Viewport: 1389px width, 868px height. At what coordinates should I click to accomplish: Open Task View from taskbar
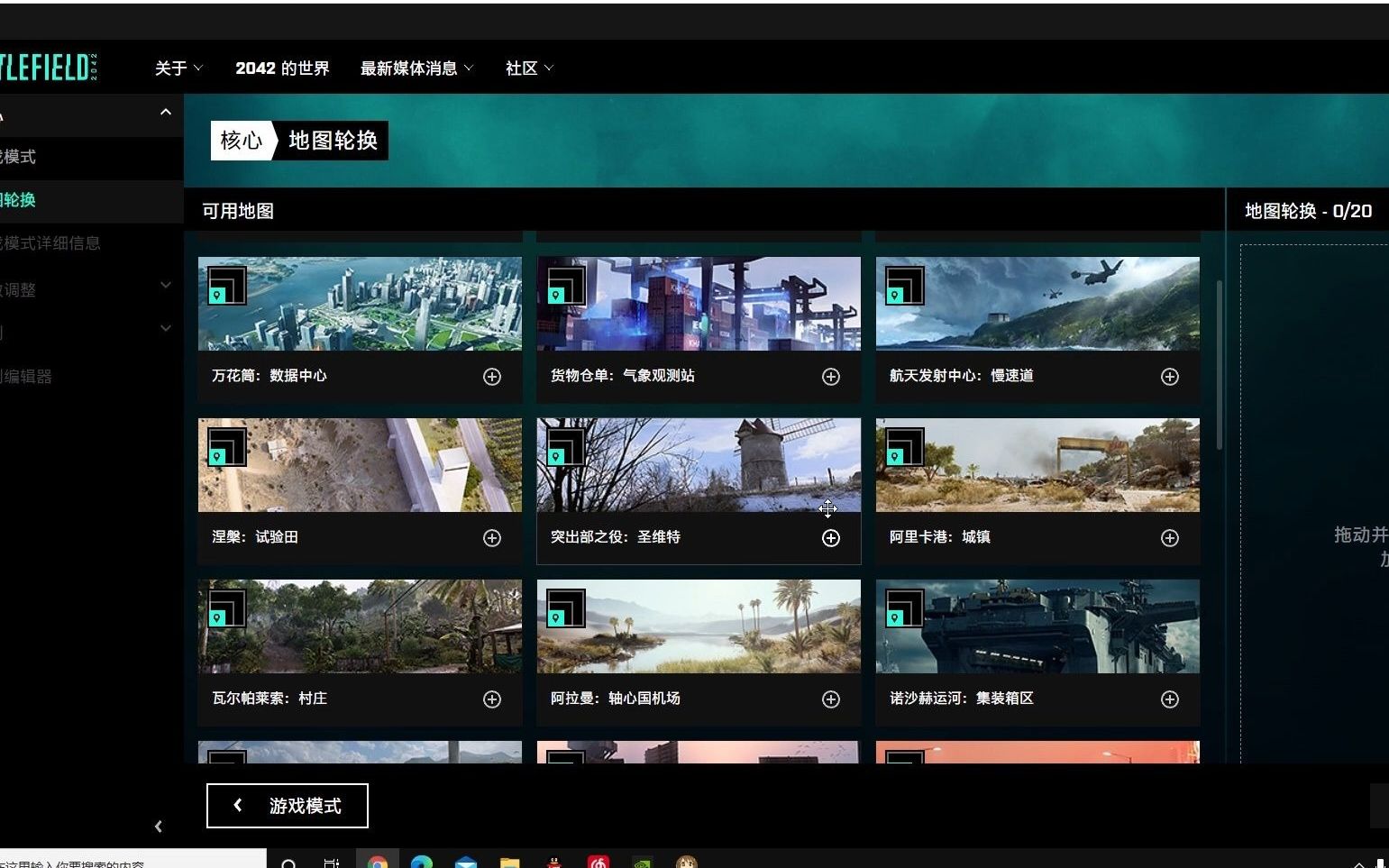coord(332,863)
